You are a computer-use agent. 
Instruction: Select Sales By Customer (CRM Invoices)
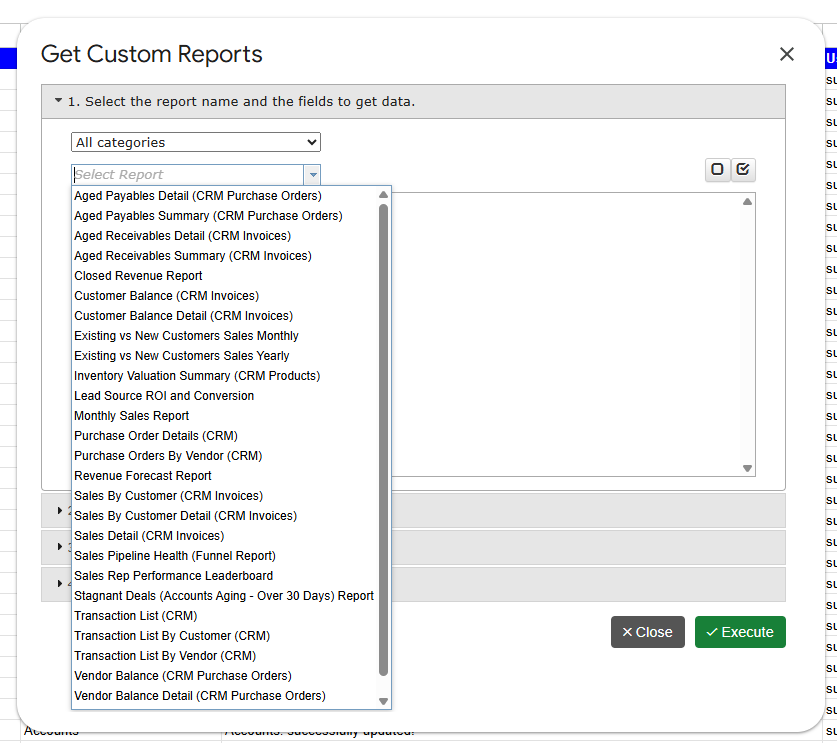[x=169, y=496]
